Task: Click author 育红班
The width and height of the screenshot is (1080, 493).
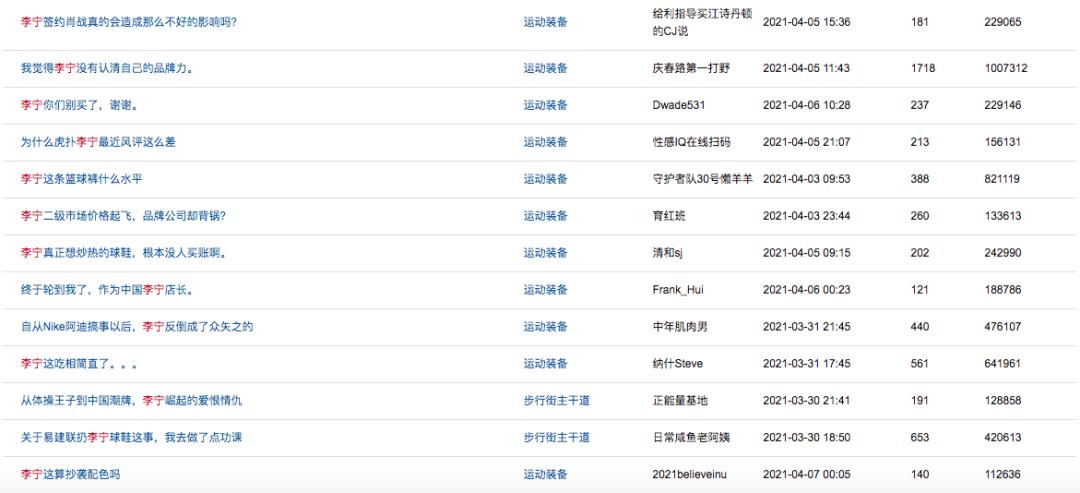Action: [x=669, y=216]
